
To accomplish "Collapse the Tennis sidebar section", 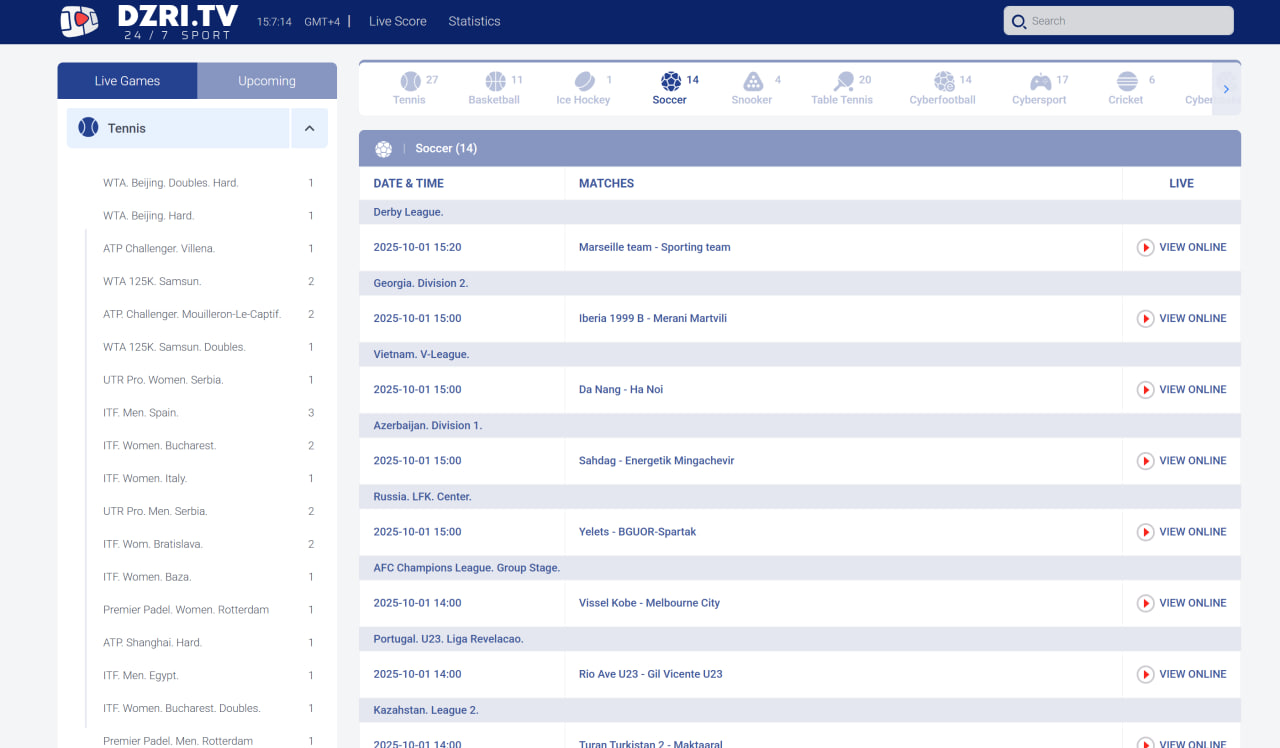I will point(309,128).
